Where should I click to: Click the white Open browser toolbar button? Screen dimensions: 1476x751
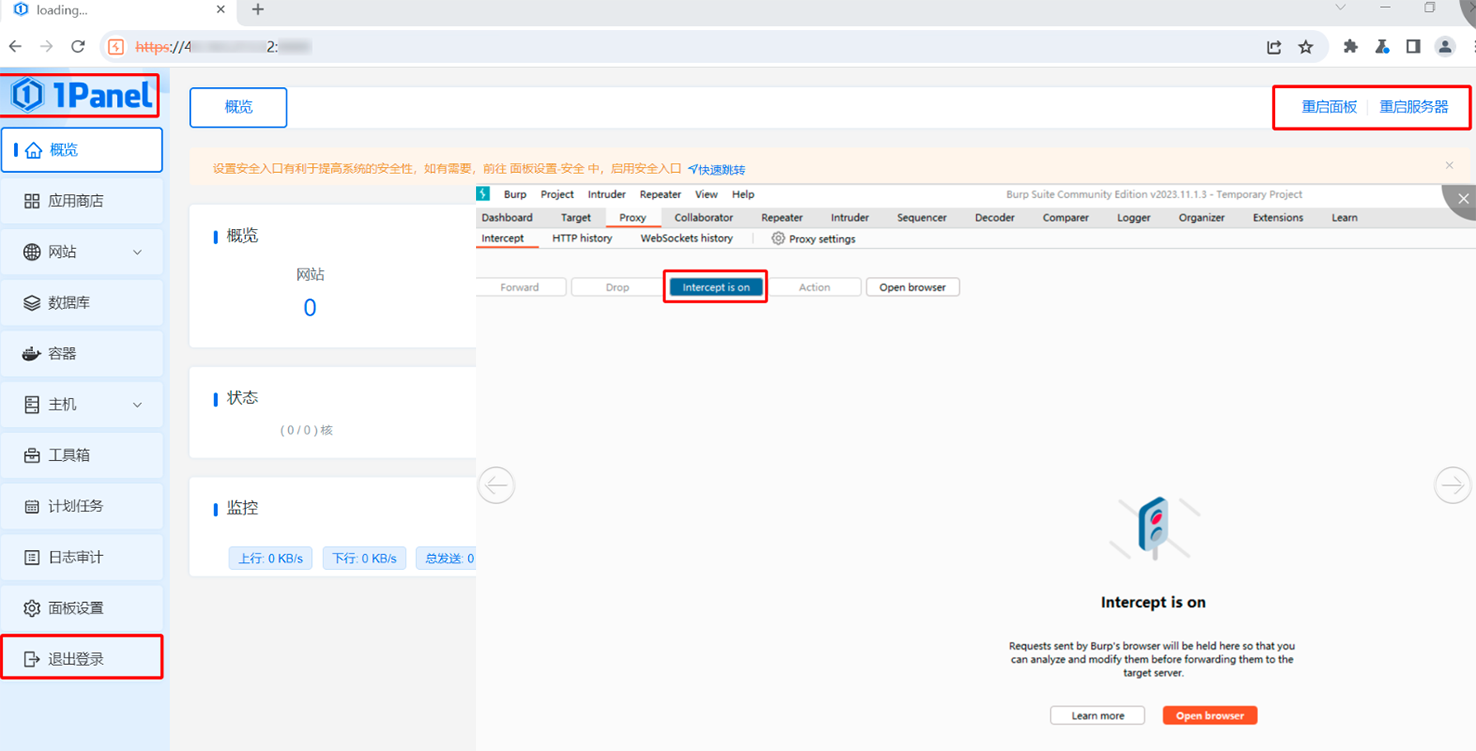913,287
